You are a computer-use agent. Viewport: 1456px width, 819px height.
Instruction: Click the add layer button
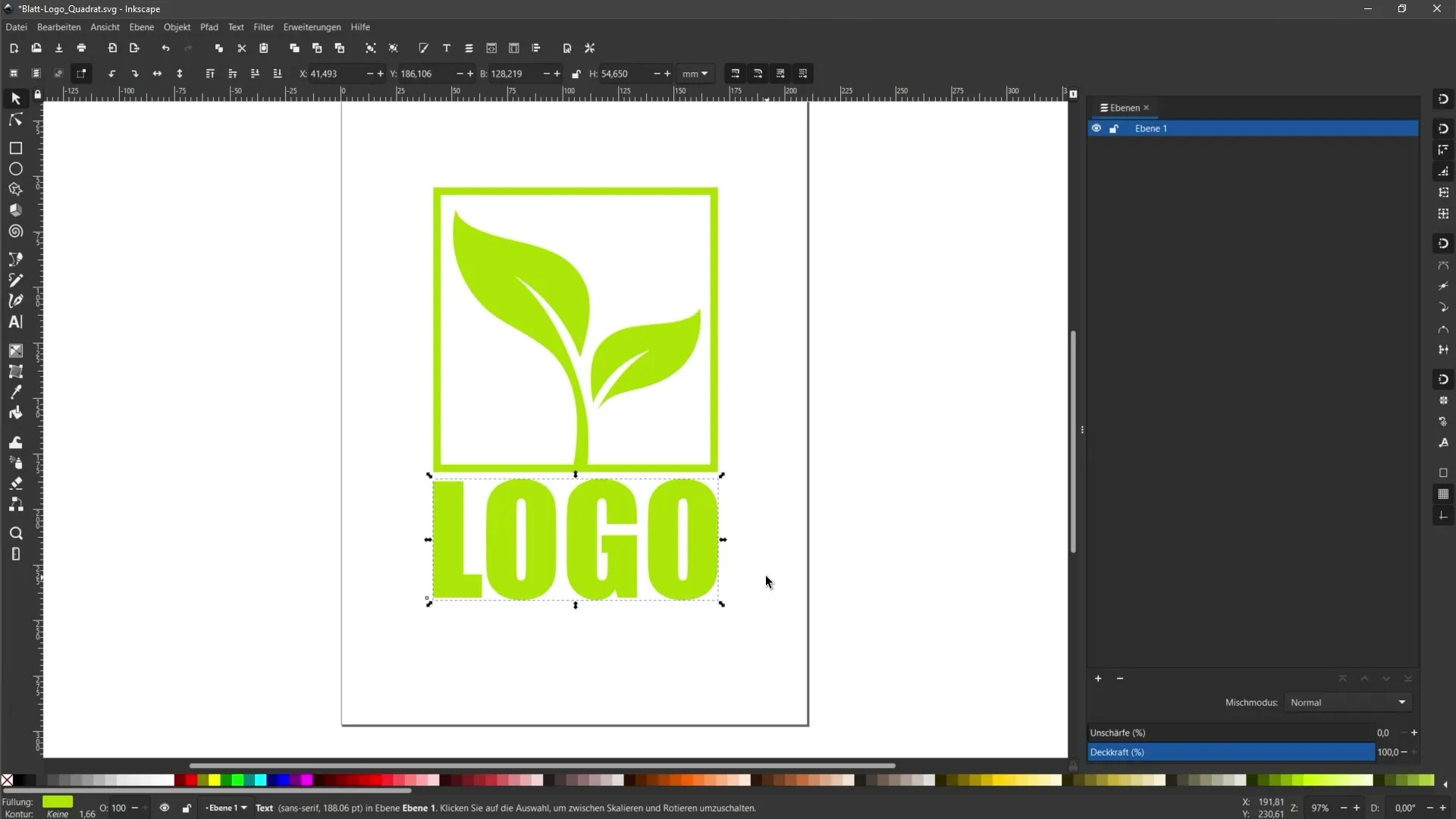1098,678
